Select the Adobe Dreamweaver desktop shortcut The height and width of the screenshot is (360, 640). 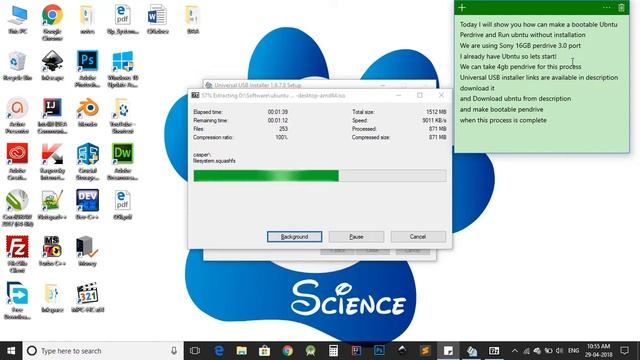pyautogui.click(x=122, y=162)
